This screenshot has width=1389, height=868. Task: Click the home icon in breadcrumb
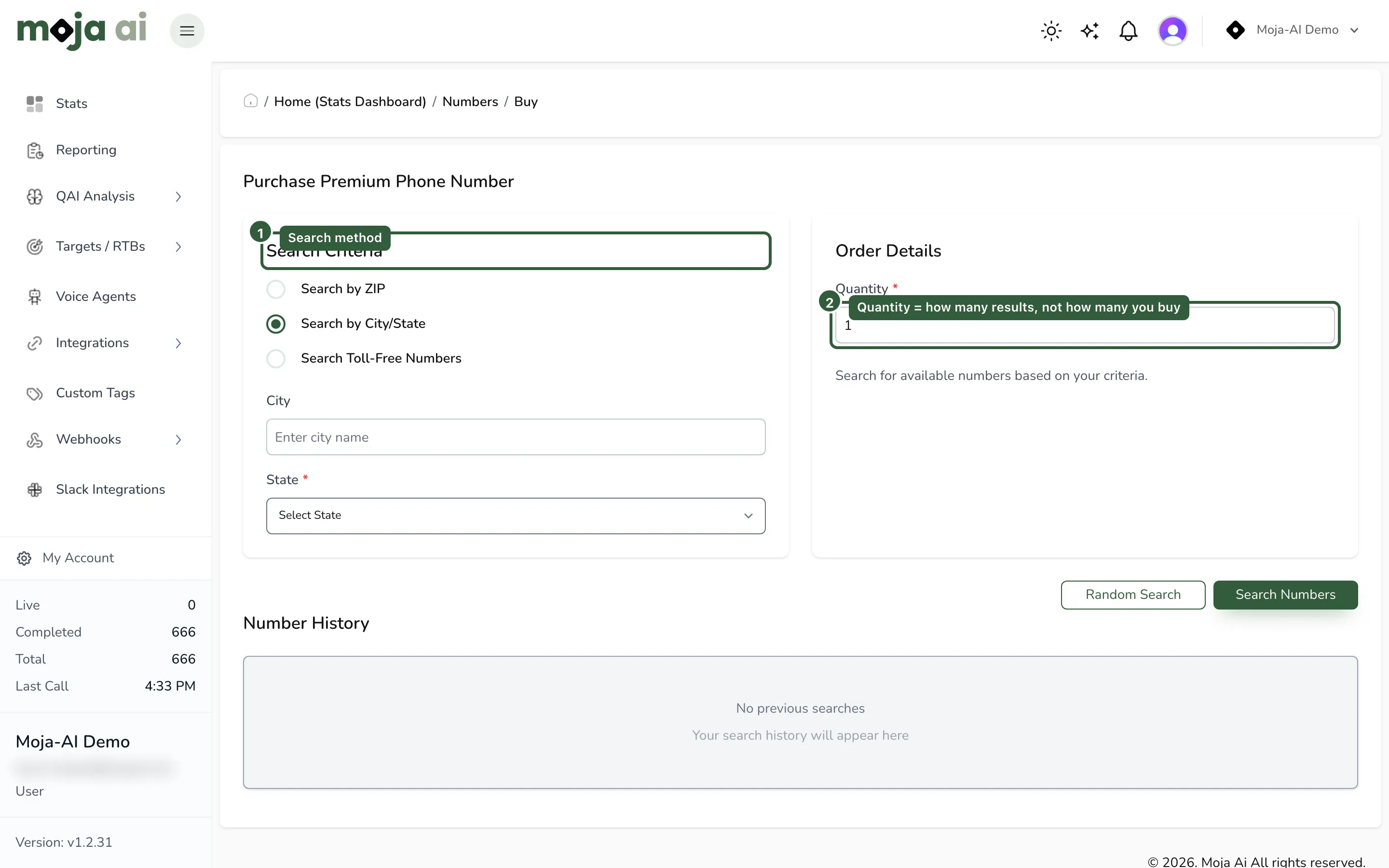(251, 101)
